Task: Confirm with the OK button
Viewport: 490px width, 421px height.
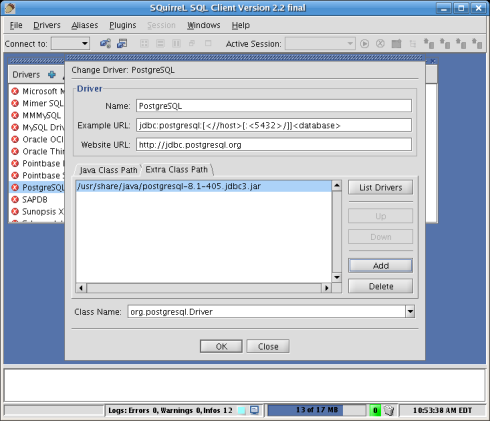Action: [221, 346]
